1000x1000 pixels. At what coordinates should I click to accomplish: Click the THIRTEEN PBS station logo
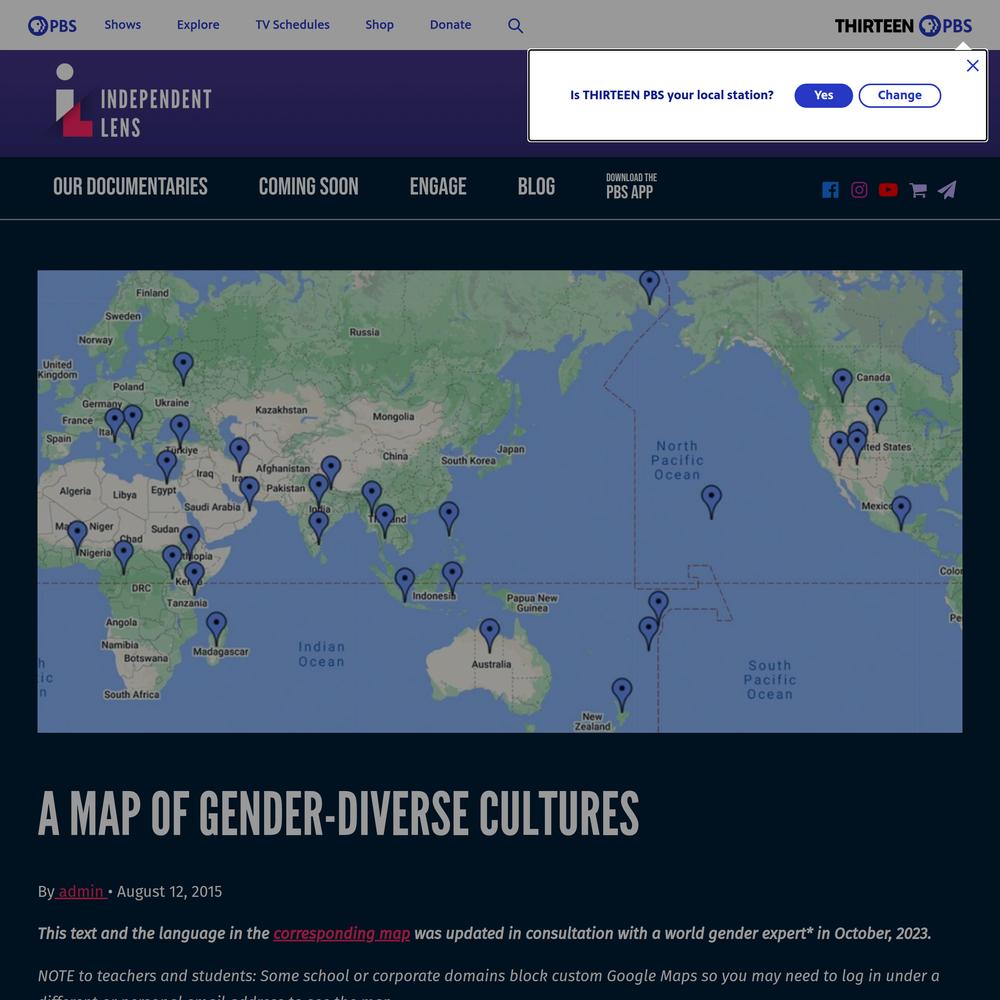[x=903, y=26]
